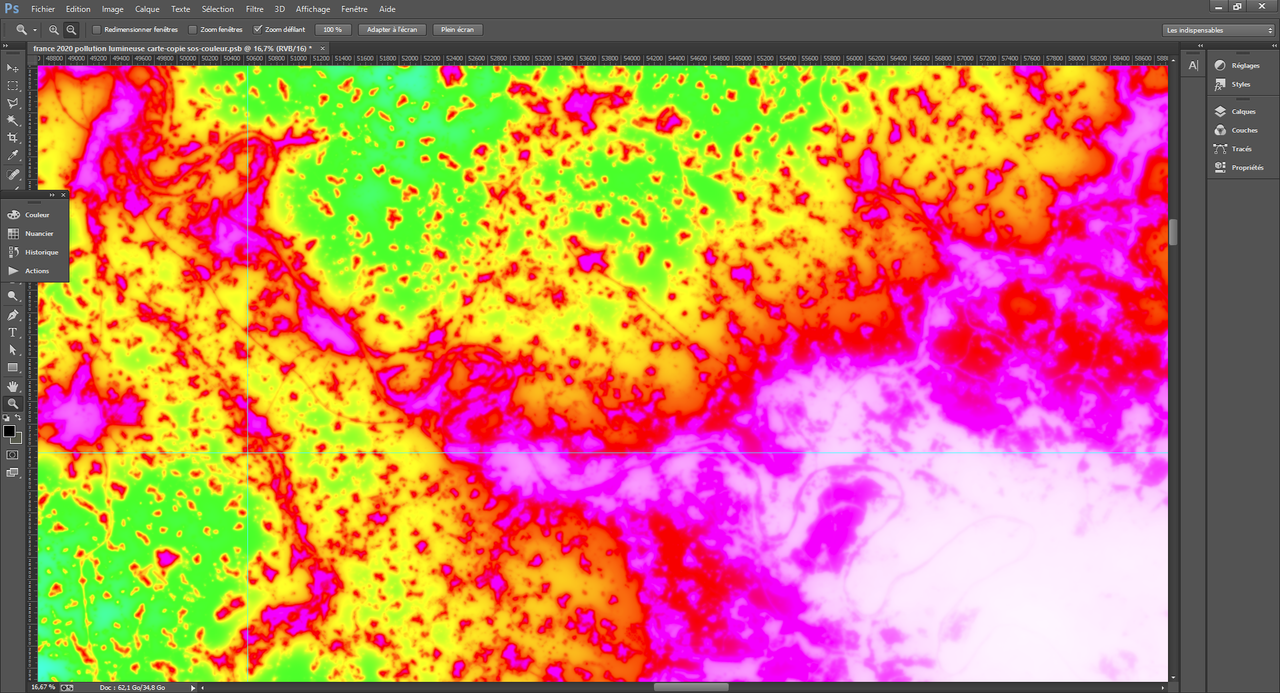Open the Historique panel
This screenshot has width=1280, height=693.
(36, 252)
